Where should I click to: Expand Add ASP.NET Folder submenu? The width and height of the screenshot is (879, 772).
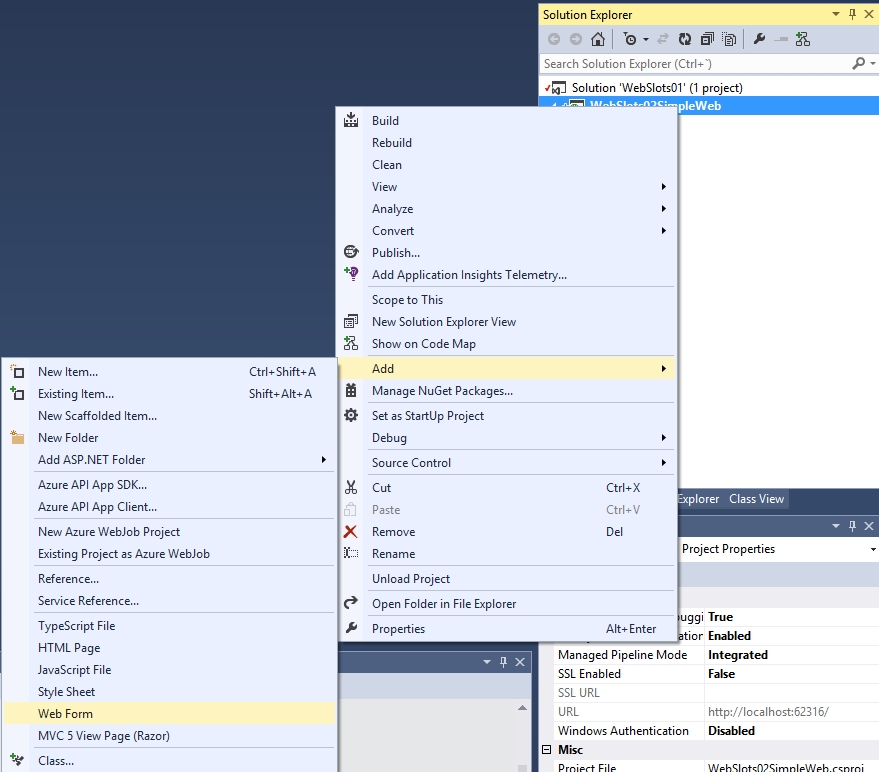(x=169, y=460)
